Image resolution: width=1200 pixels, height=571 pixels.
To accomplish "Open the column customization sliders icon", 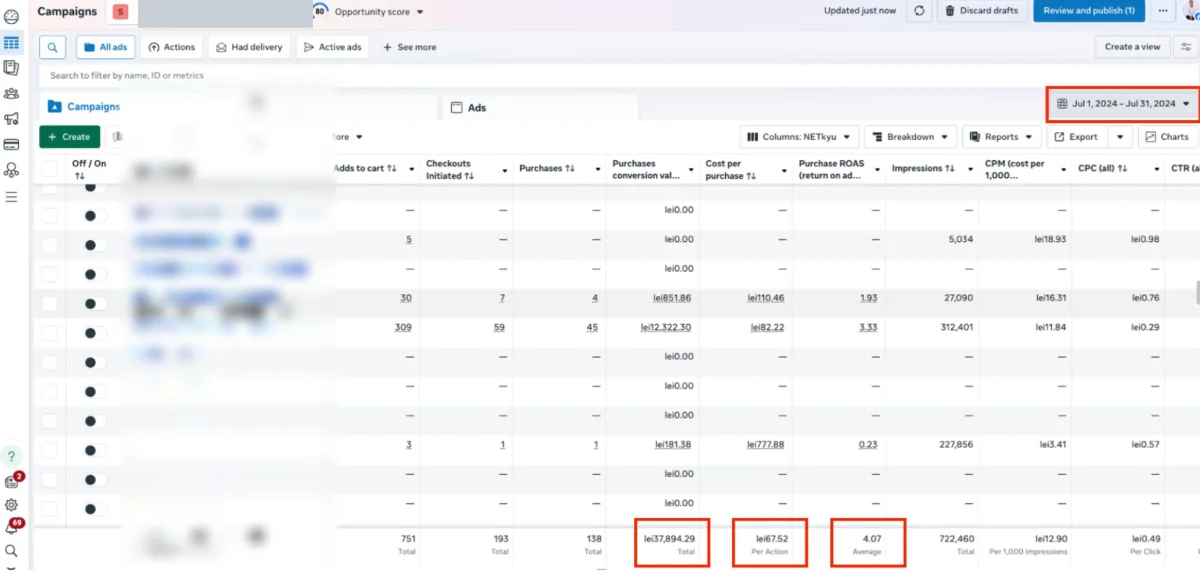I will [1185, 47].
